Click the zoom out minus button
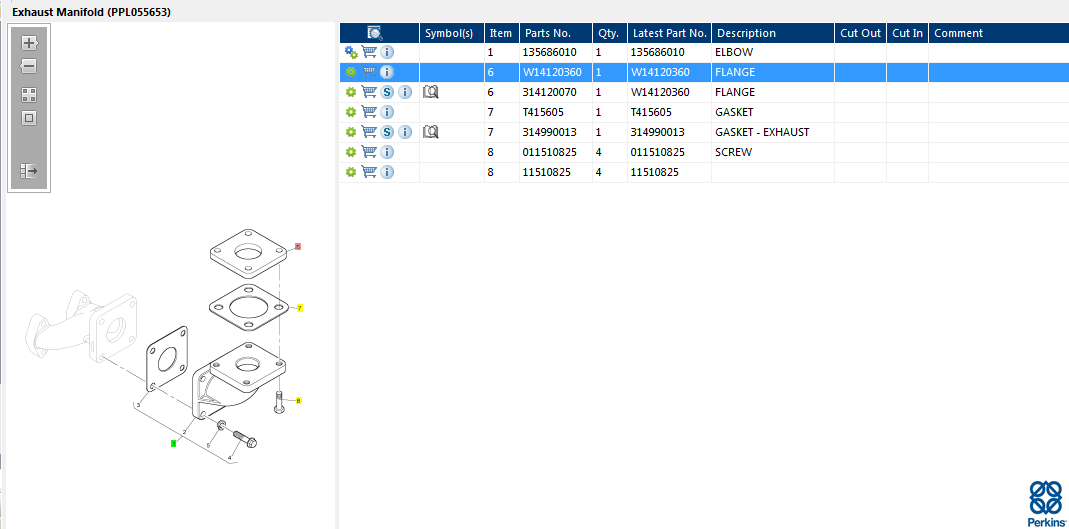 (x=29, y=66)
